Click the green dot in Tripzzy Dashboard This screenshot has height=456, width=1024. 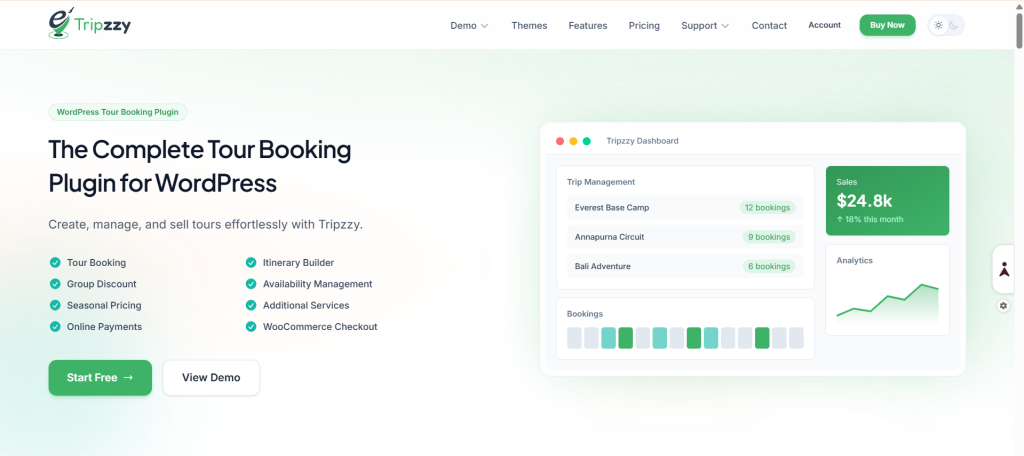click(586, 141)
